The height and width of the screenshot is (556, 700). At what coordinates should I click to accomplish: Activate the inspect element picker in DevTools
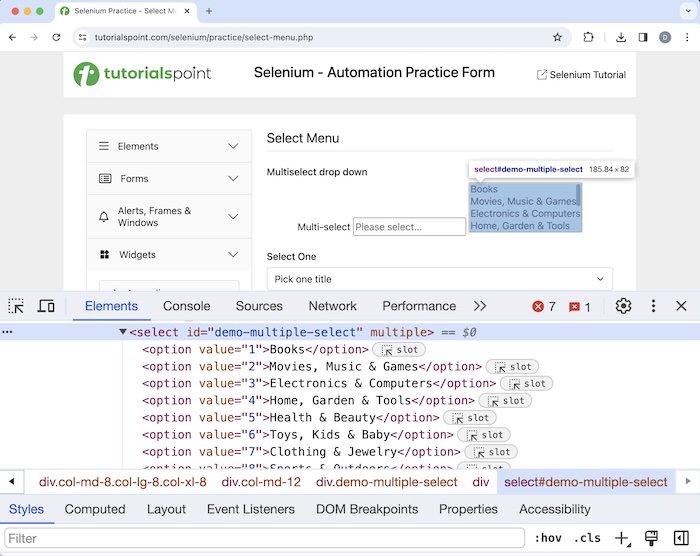(x=16, y=306)
